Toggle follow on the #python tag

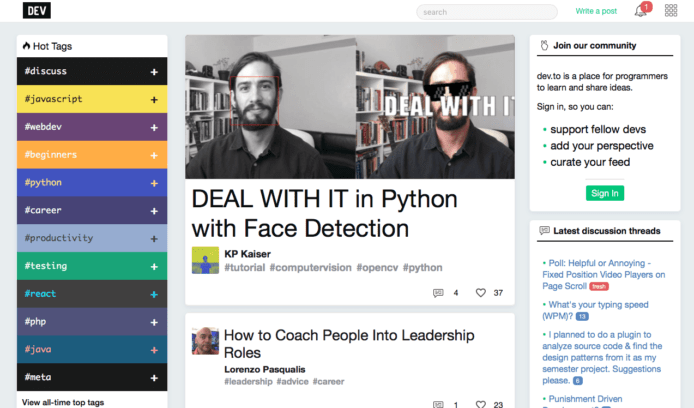tap(154, 183)
